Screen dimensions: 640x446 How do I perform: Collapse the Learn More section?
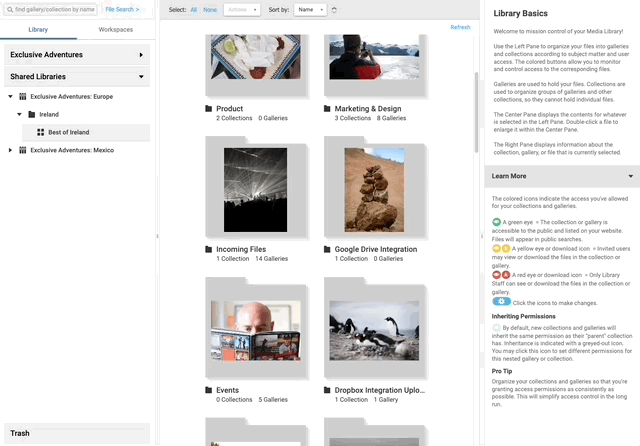click(630, 176)
